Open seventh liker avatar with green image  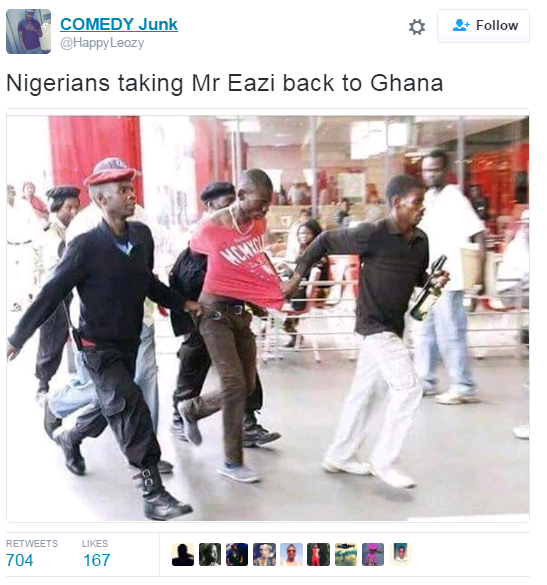346,554
